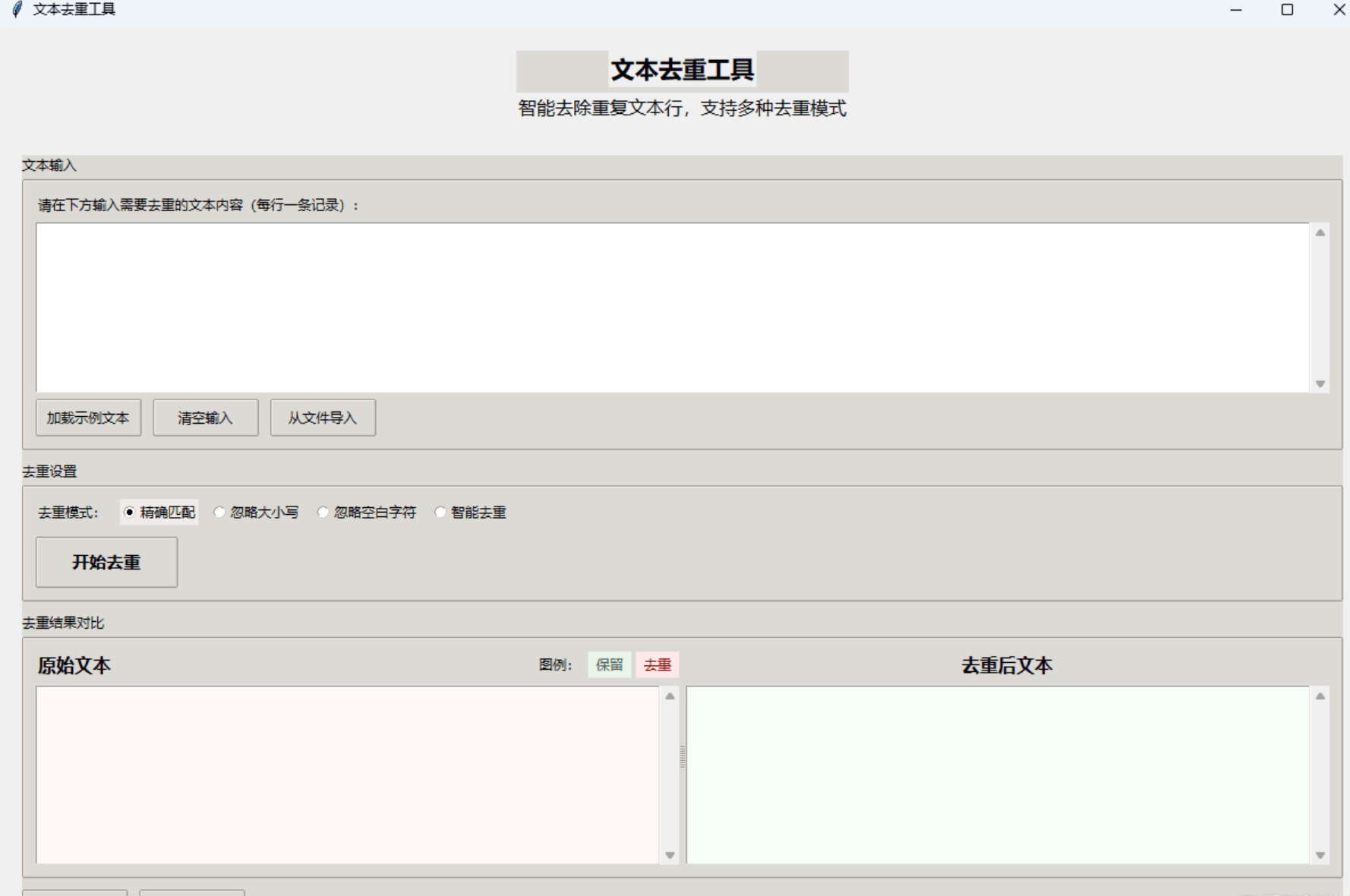The image size is (1350, 896).
Task: Click inside the 去重后文本 result pane
Action: pyautogui.click(x=997, y=775)
